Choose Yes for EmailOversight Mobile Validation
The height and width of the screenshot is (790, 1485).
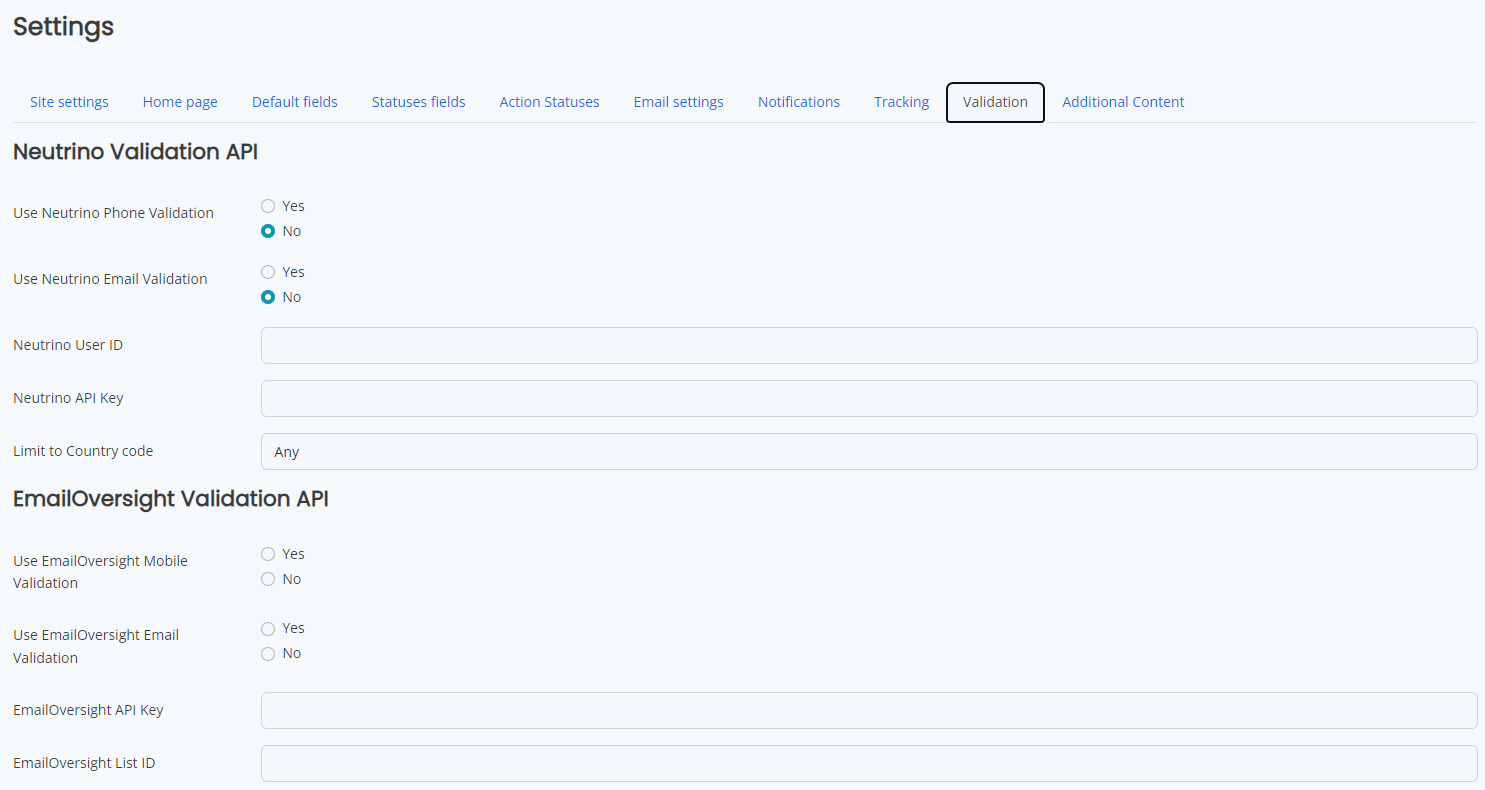(x=268, y=554)
